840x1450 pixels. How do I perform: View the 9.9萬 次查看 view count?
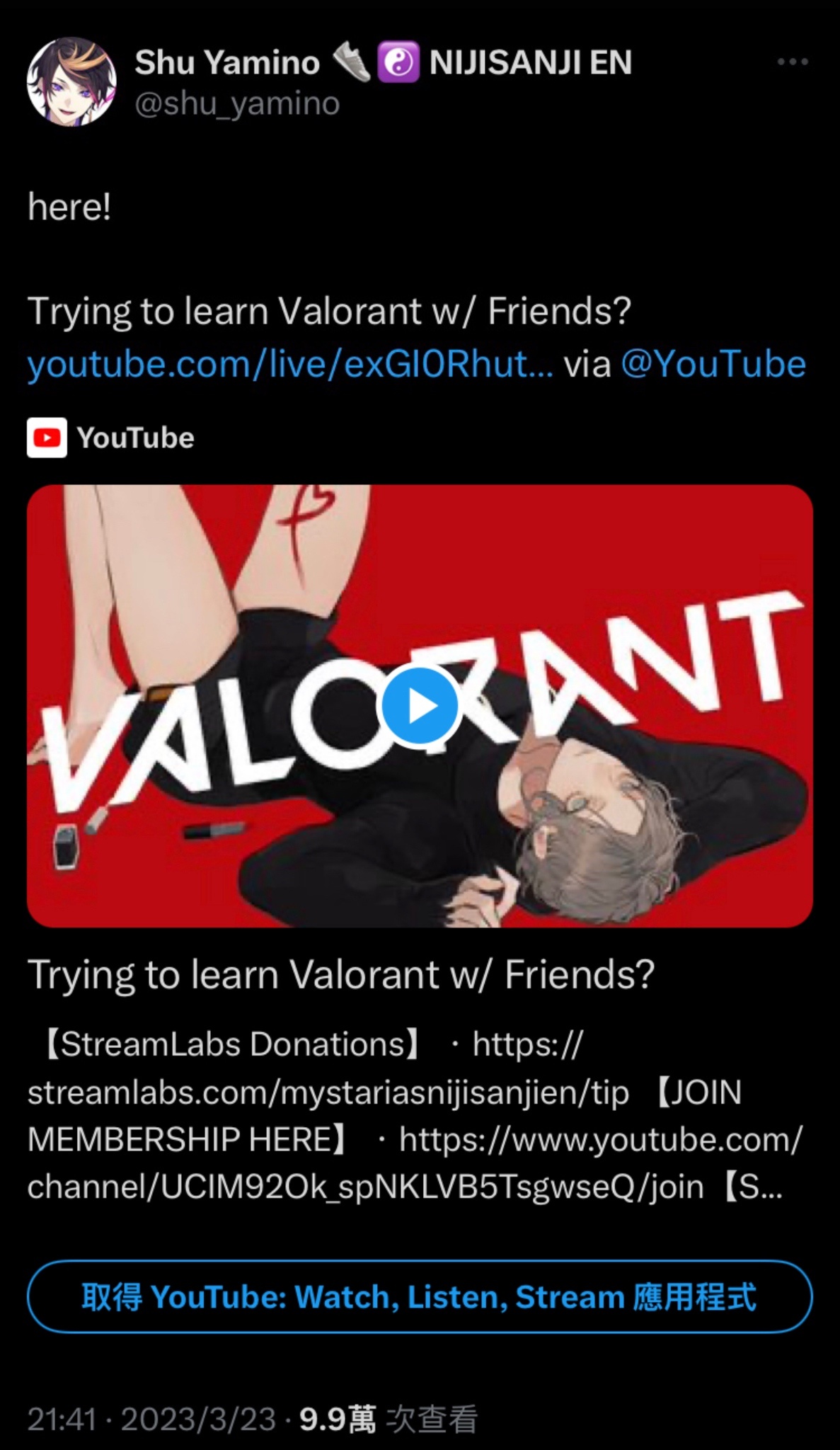coord(389,1420)
